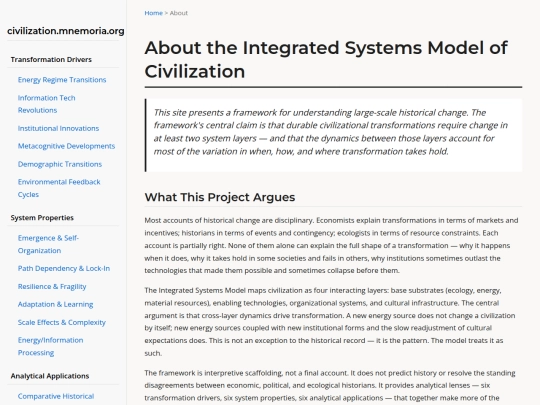Click the About breadcrumb text
This screenshot has height=405, width=540.
point(178,13)
